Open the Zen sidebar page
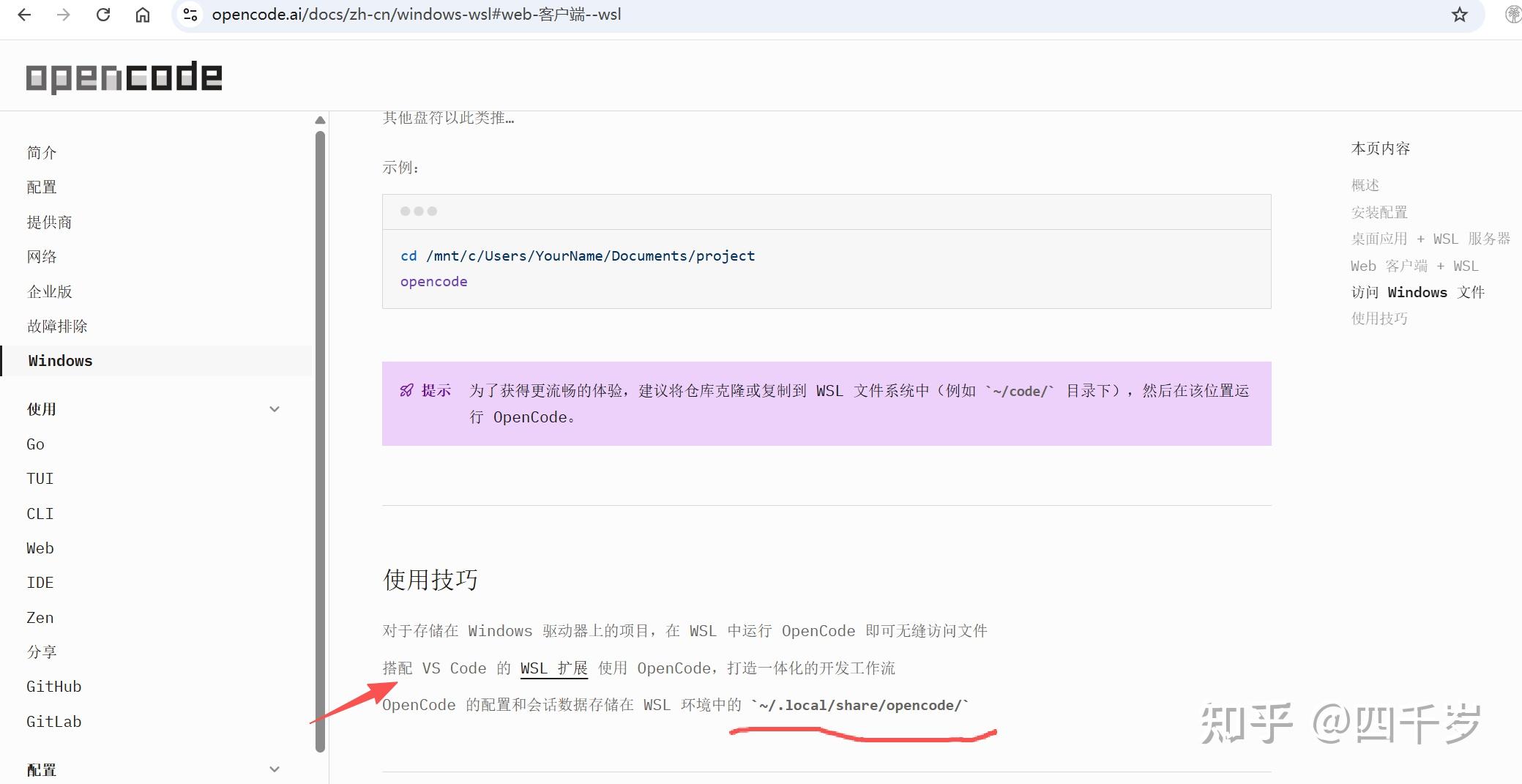The width and height of the screenshot is (1522, 784). [40, 618]
